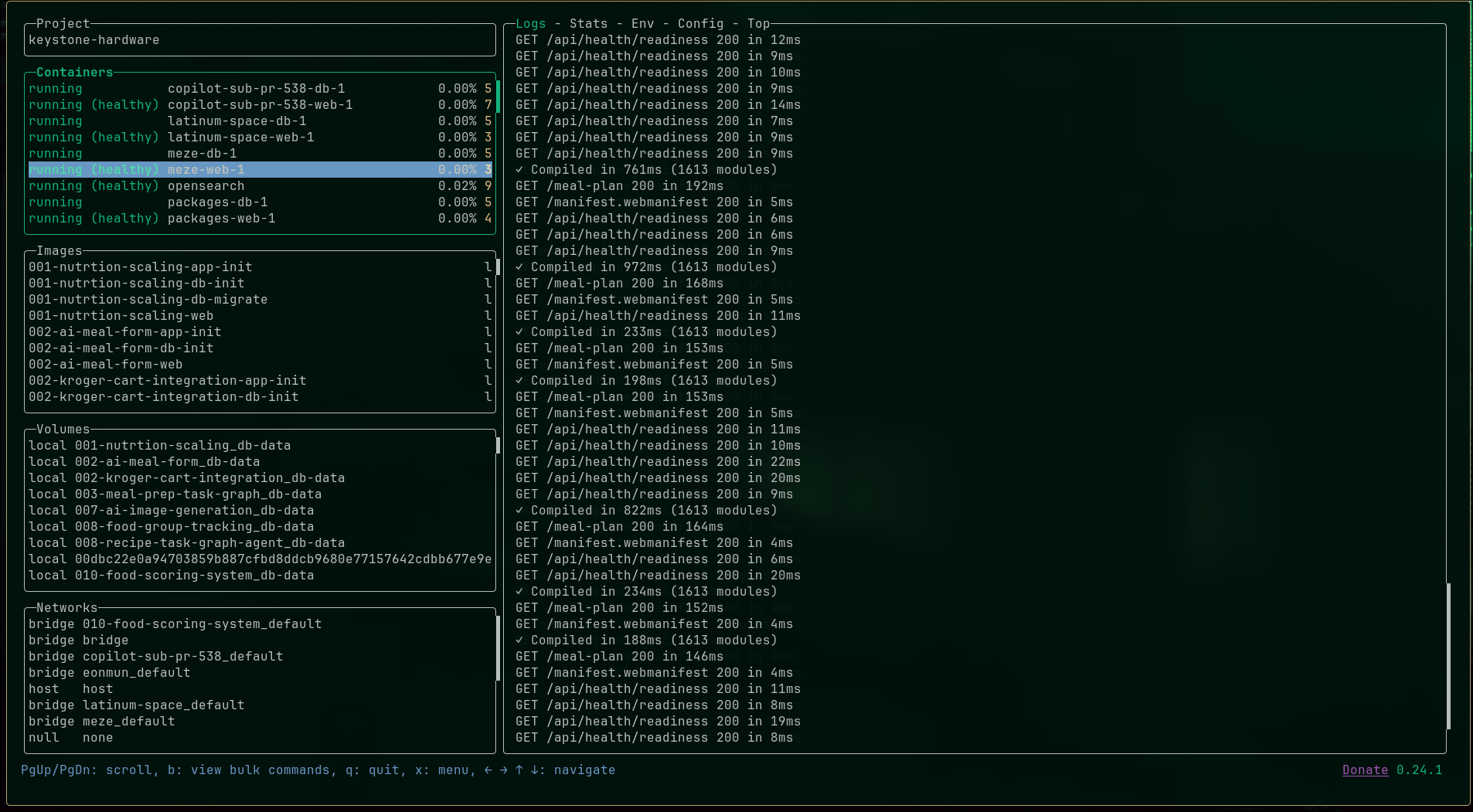
Task: Select the packages-web-1 container
Action: [x=222, y=218]
